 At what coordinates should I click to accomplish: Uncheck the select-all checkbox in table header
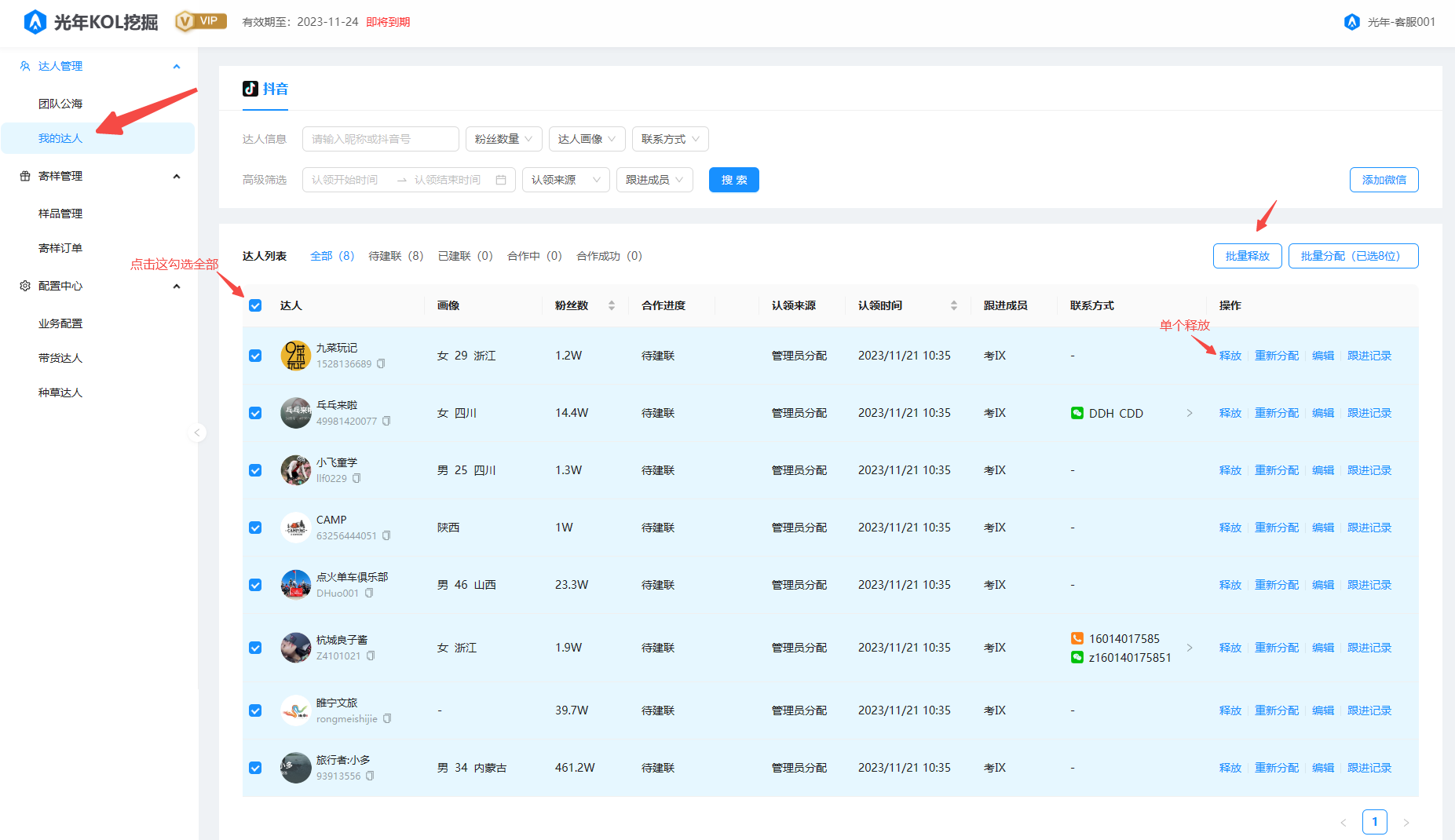coord(255,305)
